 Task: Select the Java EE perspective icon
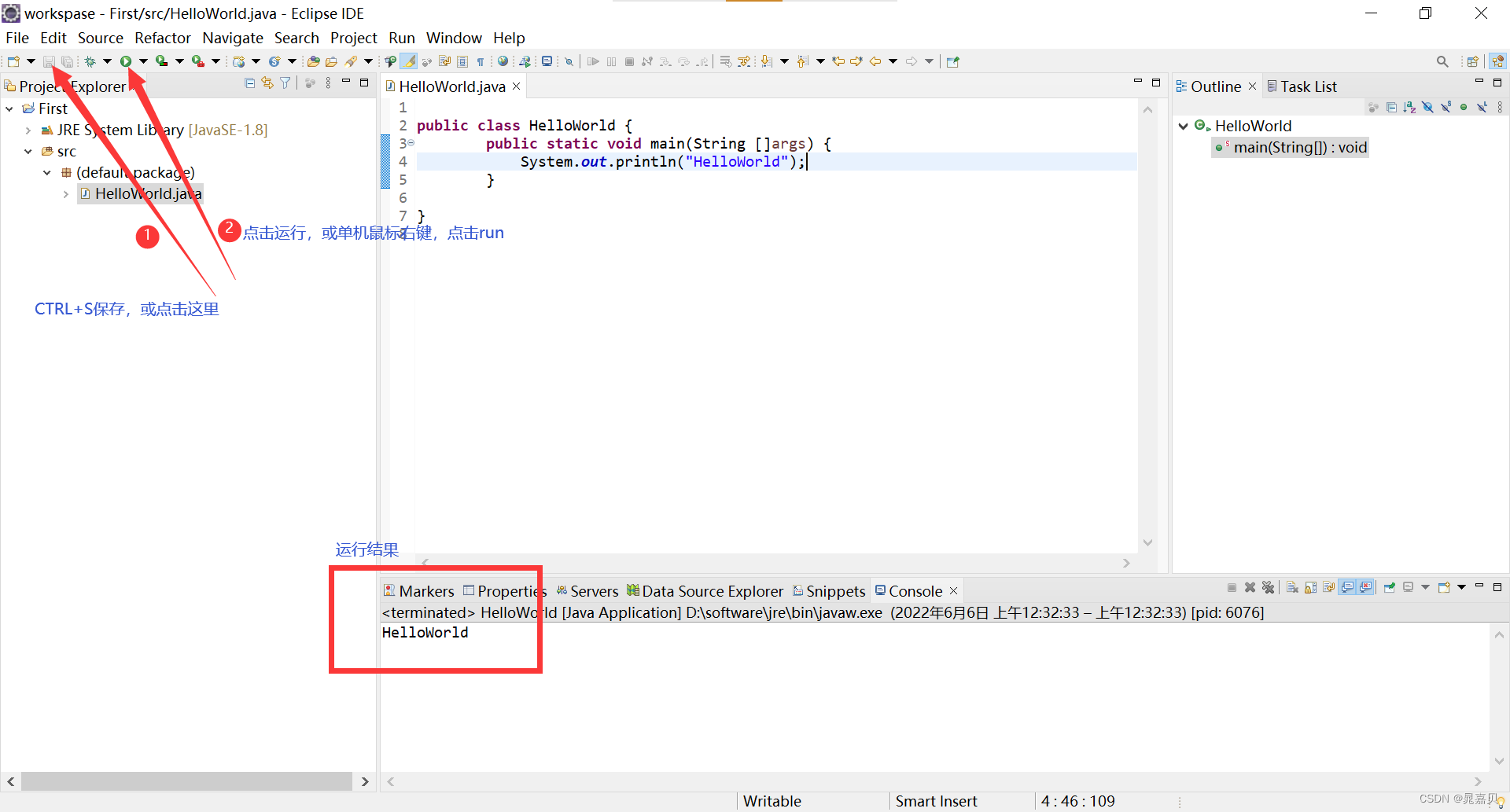[x=1497, y=61]
